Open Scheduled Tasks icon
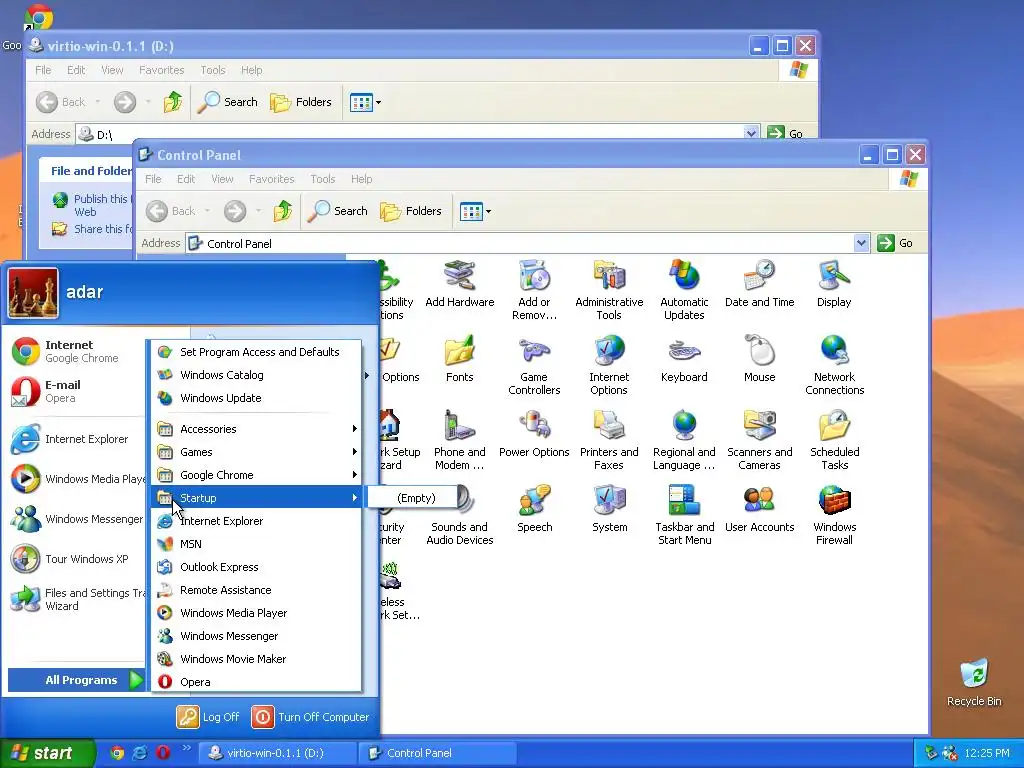Viewport: 1024px width, 768px height. (x=834, y=440)
